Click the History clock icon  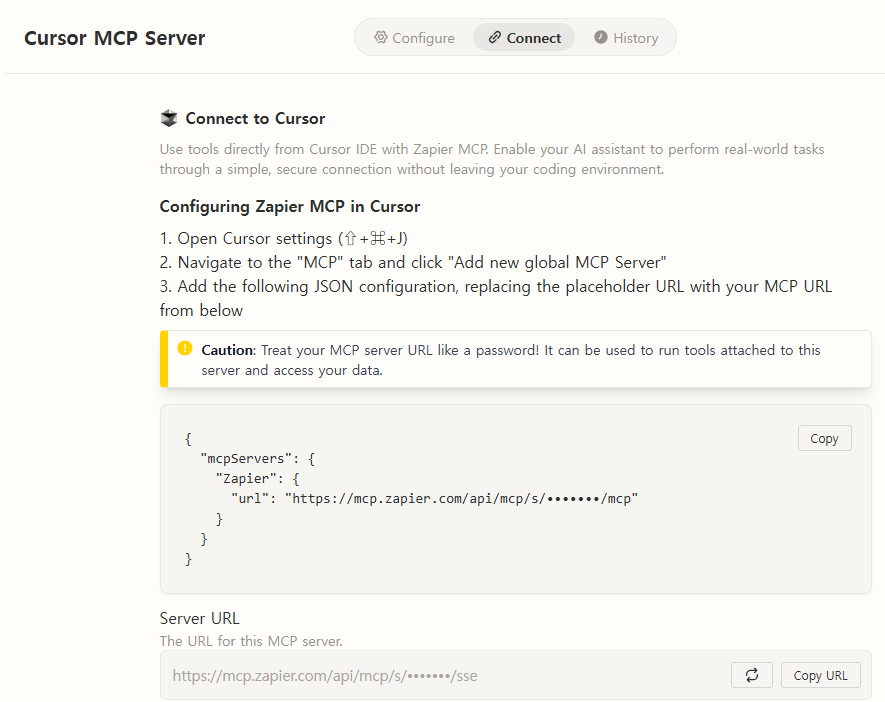pyautogui.click(x=601, y=37)
